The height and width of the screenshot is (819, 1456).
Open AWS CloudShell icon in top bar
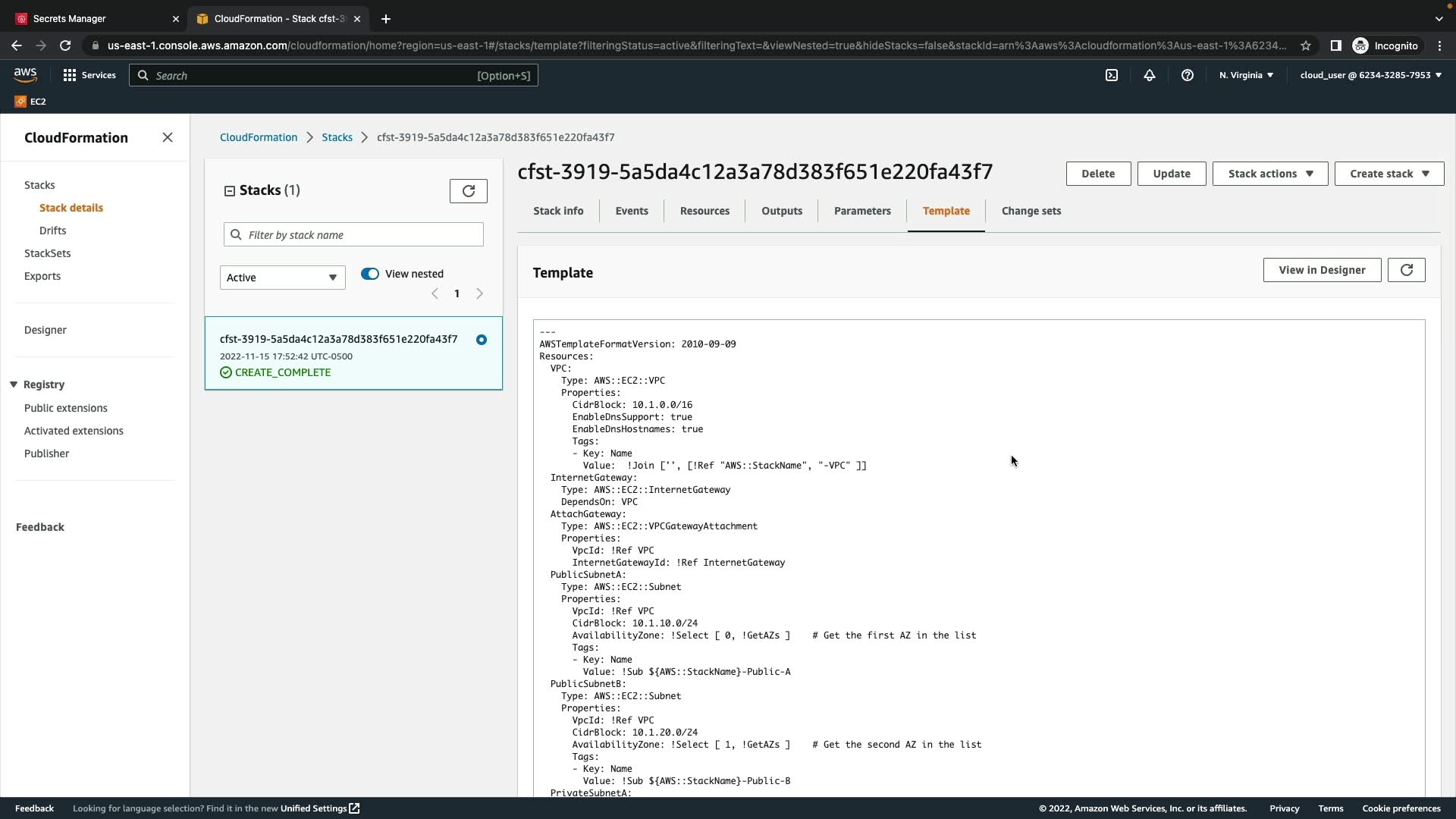point(1112,75)
